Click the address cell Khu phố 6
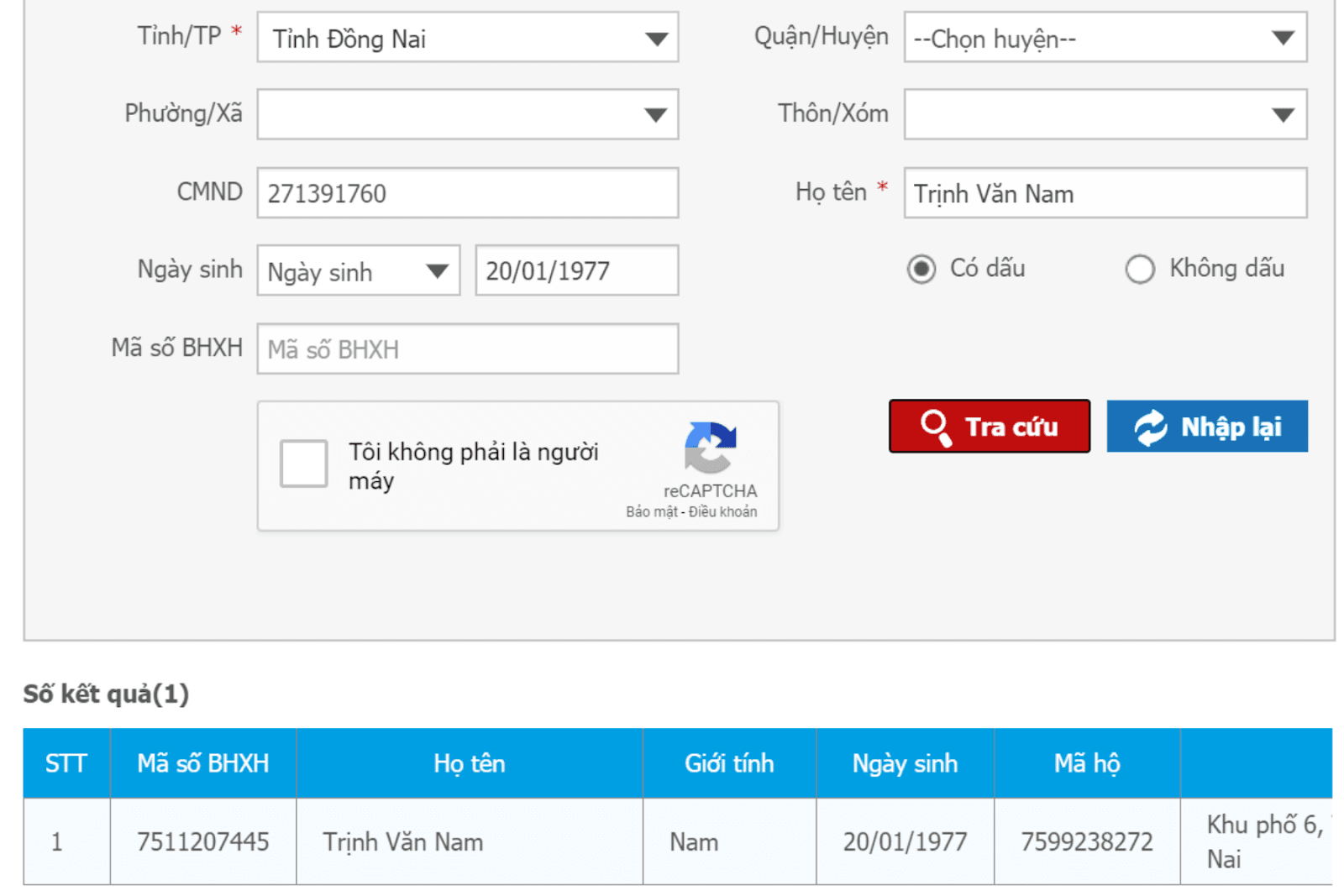The height and width of the screenshot is (896, 1344). 1257,841
